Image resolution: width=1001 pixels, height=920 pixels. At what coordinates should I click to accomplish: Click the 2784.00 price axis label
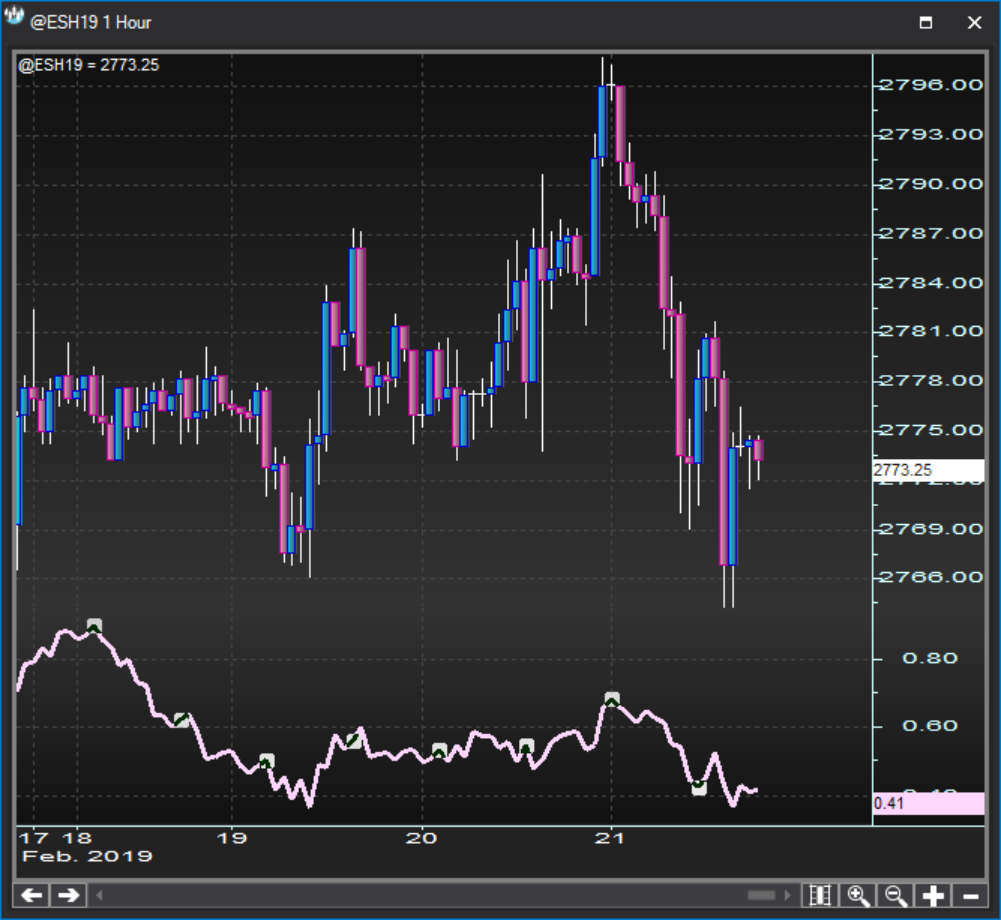(931, 283)
